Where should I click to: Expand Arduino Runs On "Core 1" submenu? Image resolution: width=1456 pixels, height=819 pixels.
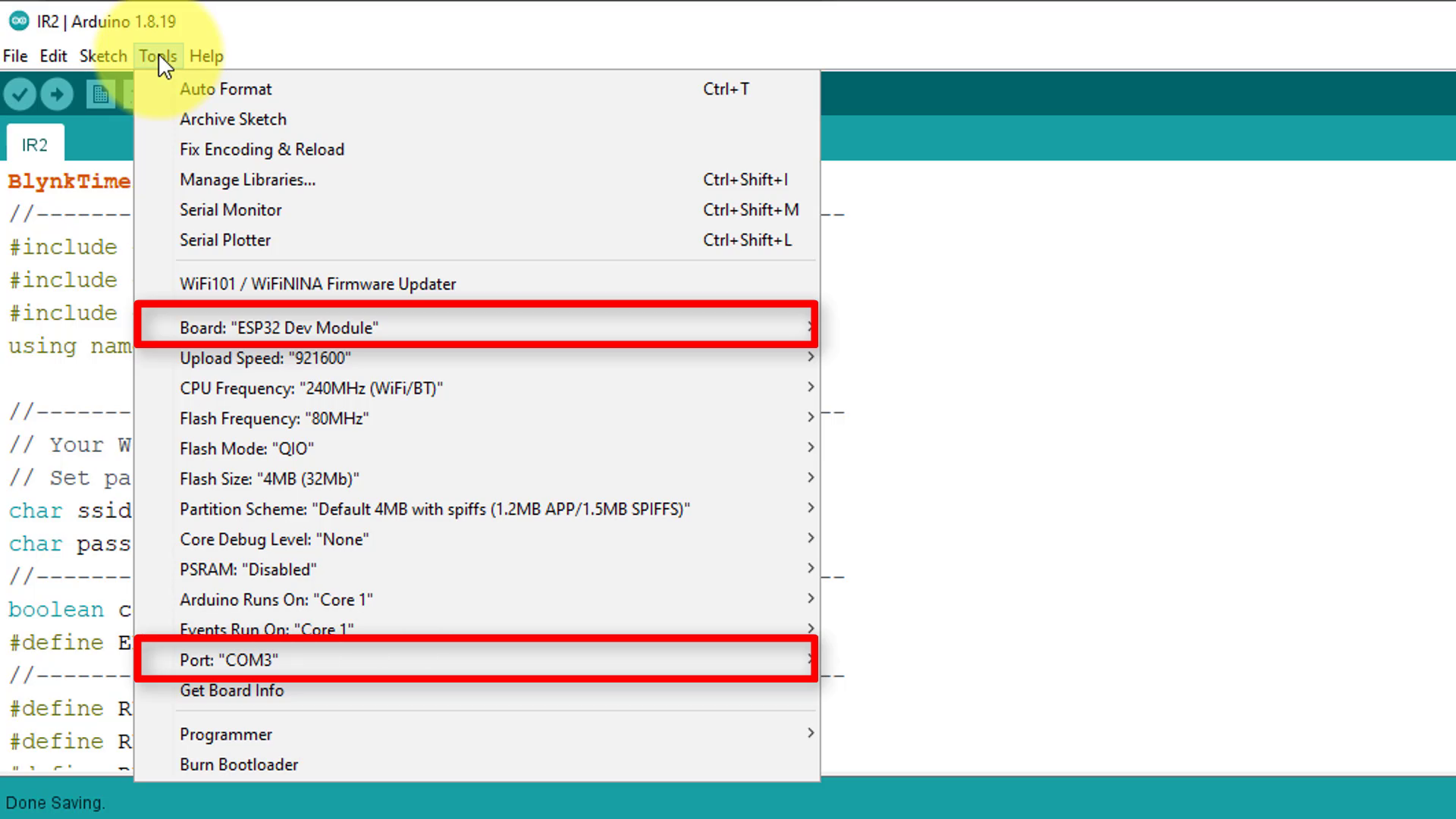coord(477,600)
